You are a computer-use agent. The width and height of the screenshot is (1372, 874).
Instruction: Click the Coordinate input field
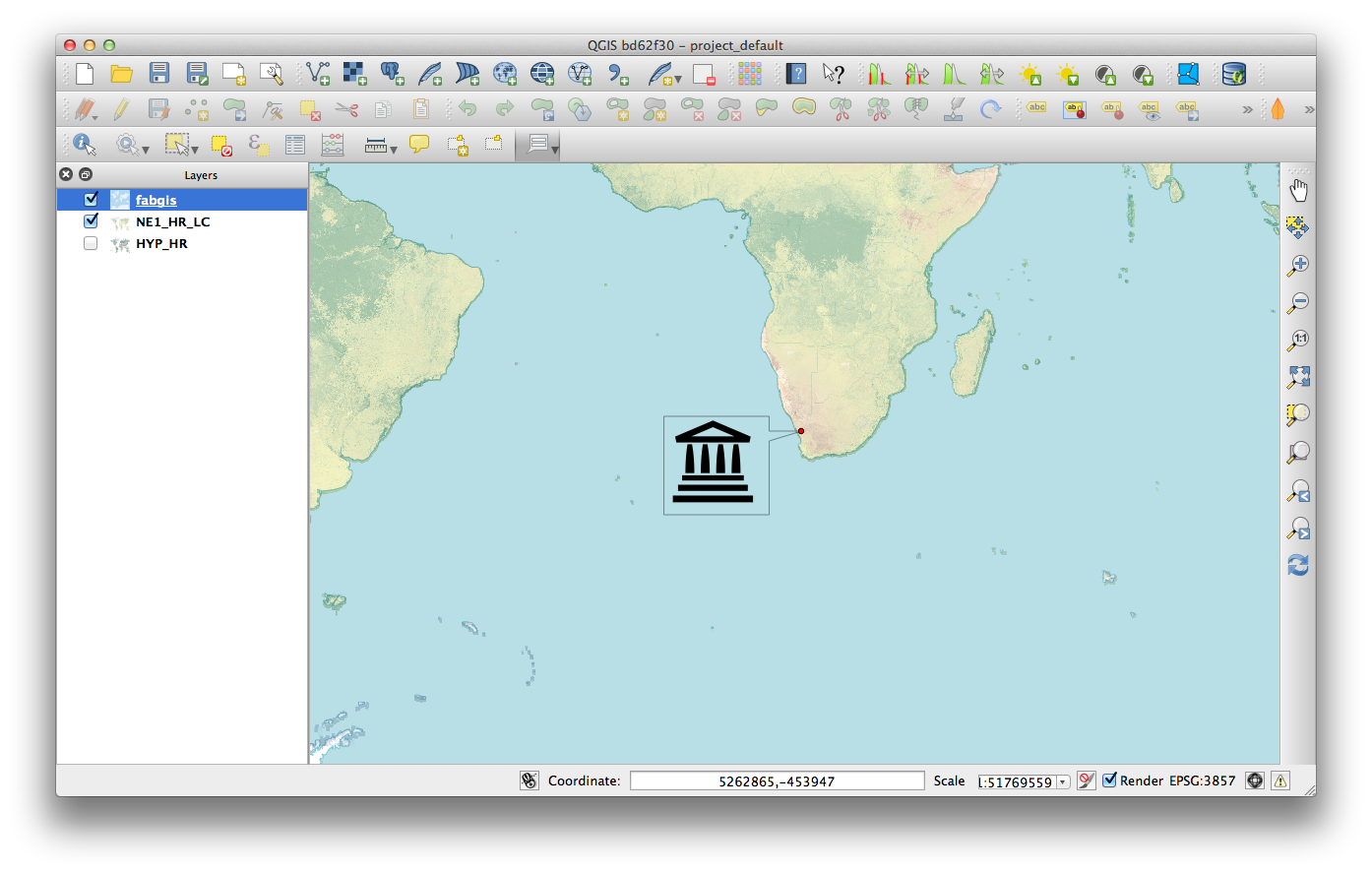[777, 780]
